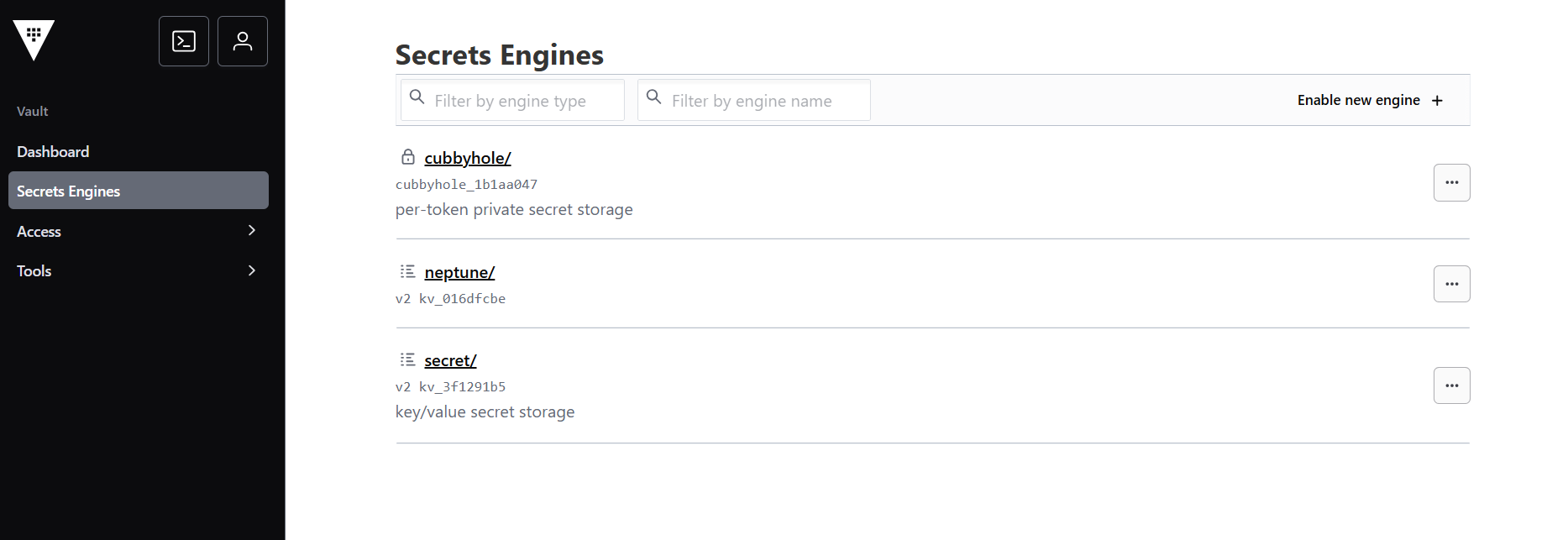Click the Vault logo icon
The width and height of the screenshot is (1568, 540).
pyautogui.click(x=34, y=40)
